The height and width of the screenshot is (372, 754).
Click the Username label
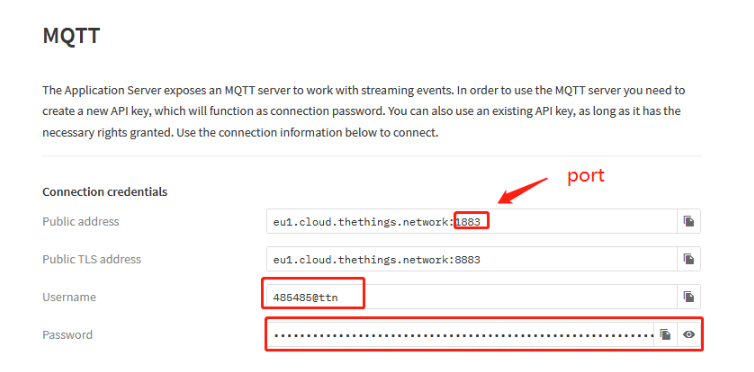click(69, 297)
